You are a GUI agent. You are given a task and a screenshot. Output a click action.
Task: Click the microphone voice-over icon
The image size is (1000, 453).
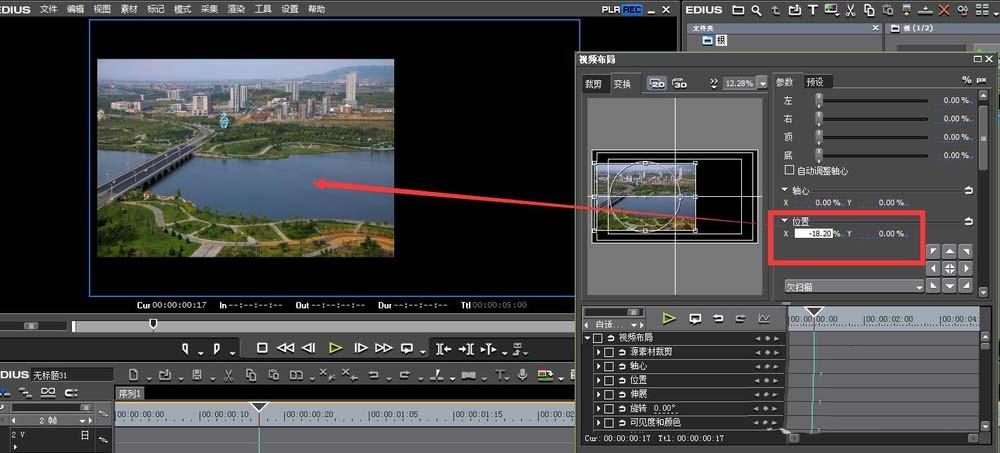click(522, 375)
